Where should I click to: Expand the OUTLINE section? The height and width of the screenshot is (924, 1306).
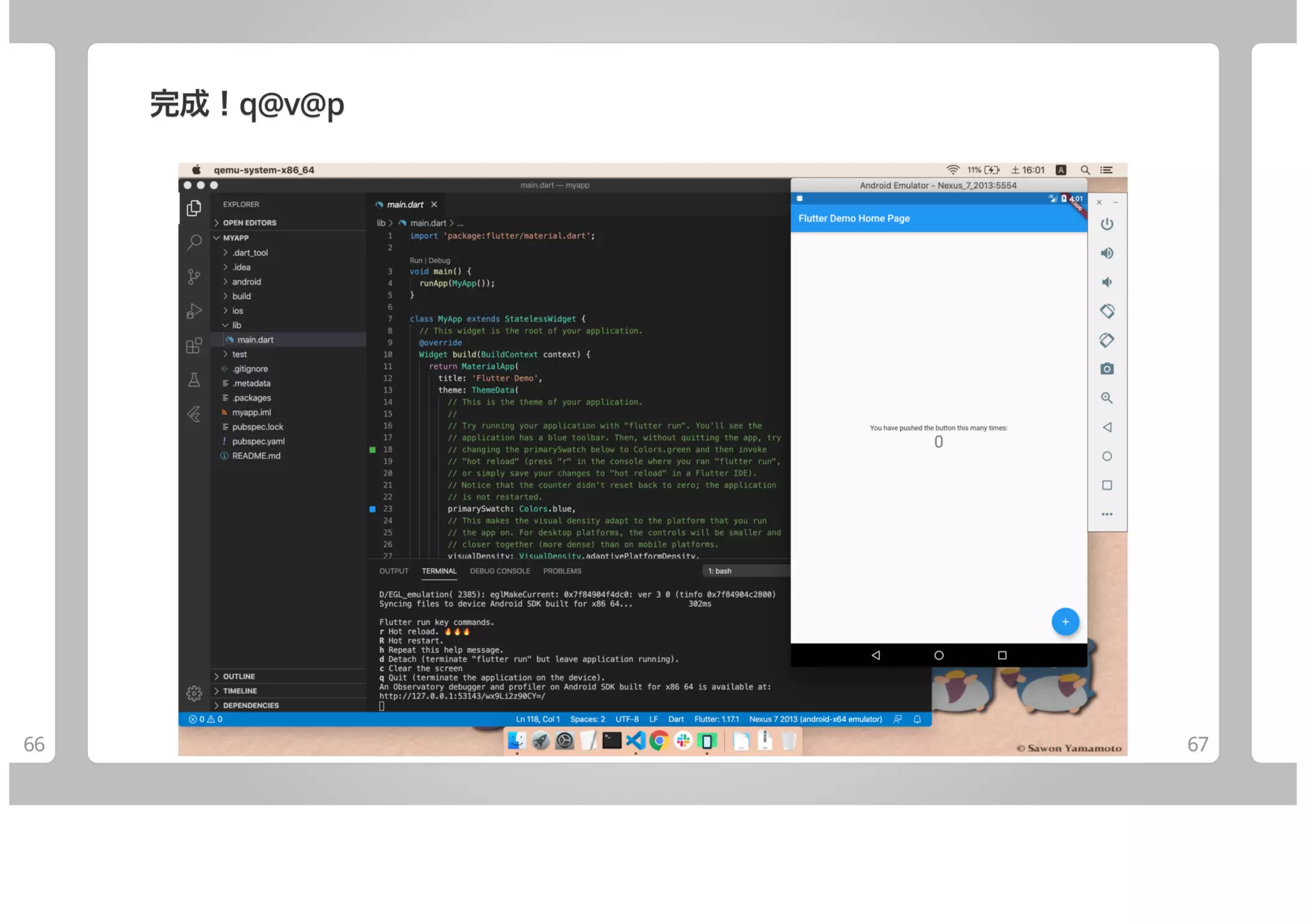tap(288, 676)
